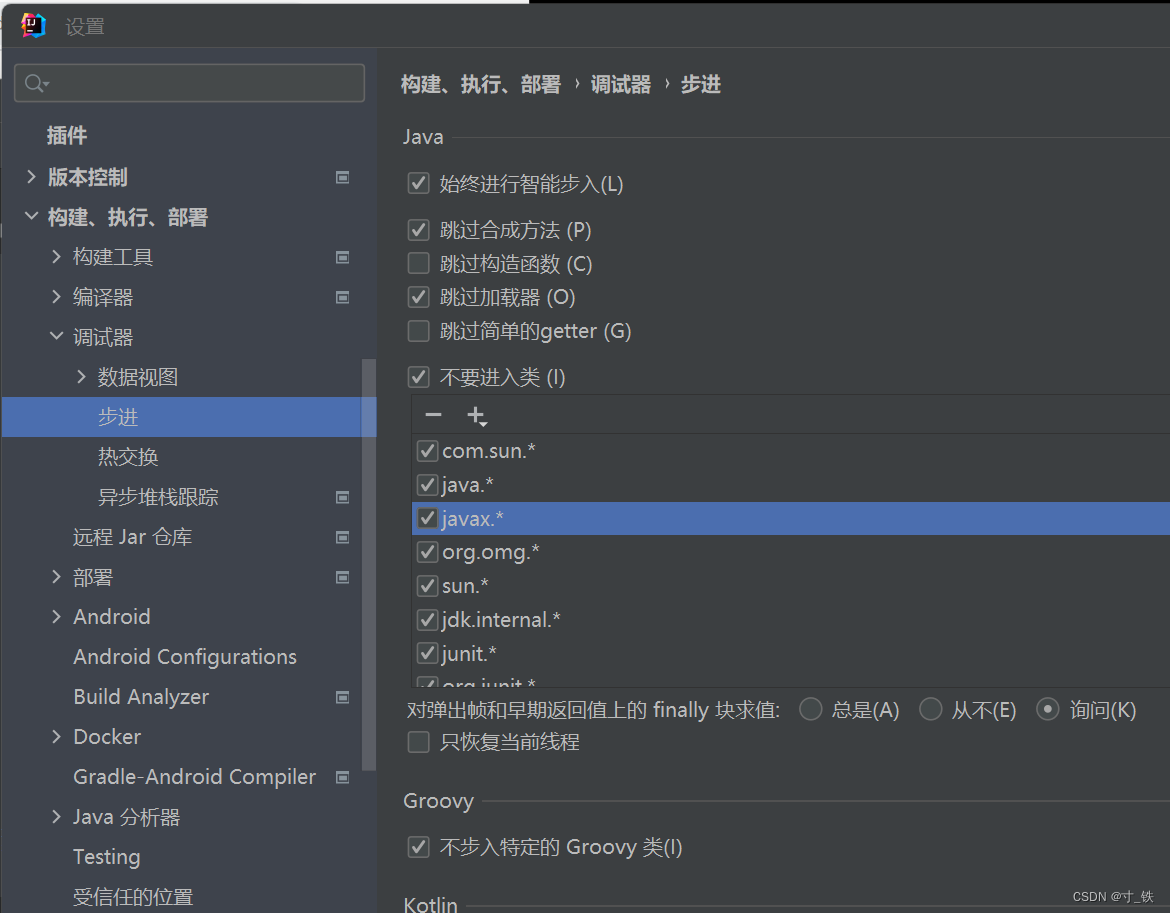Uncheck the com.sun.* filter checkbox
Screen dimensions: 1170x913
point(427,451)
